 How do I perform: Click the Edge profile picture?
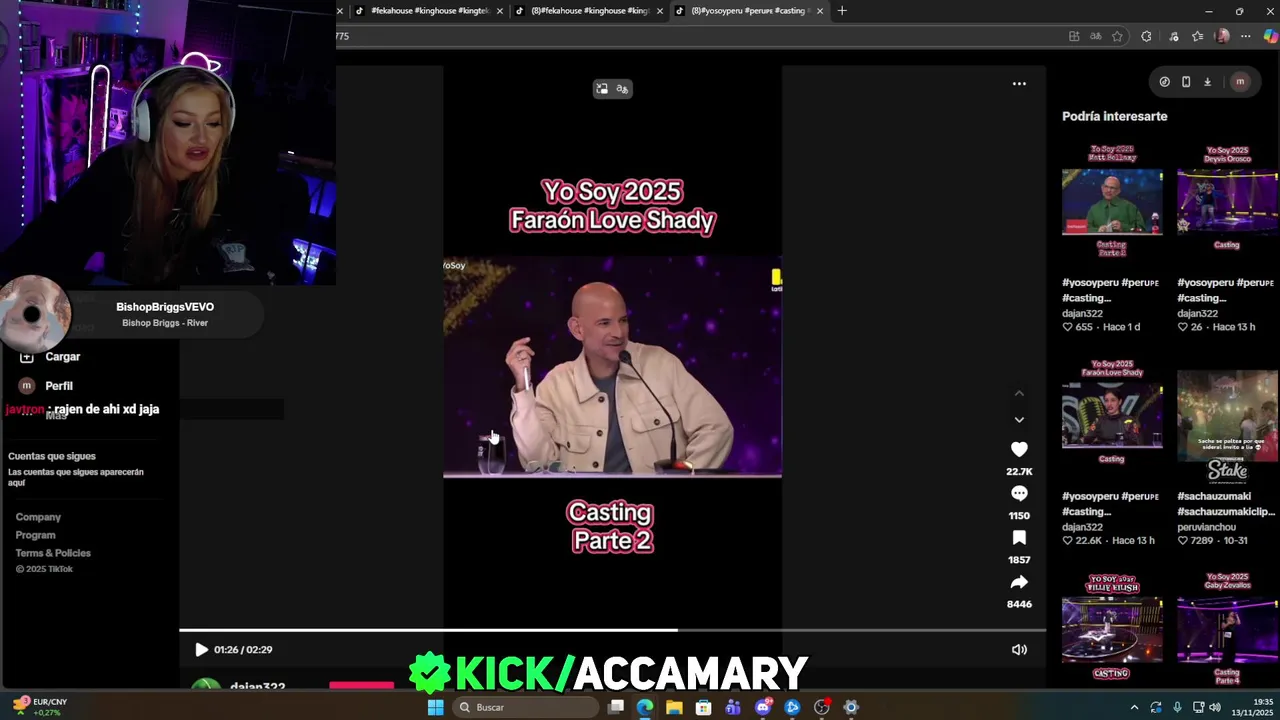[x=1222, y=36]
